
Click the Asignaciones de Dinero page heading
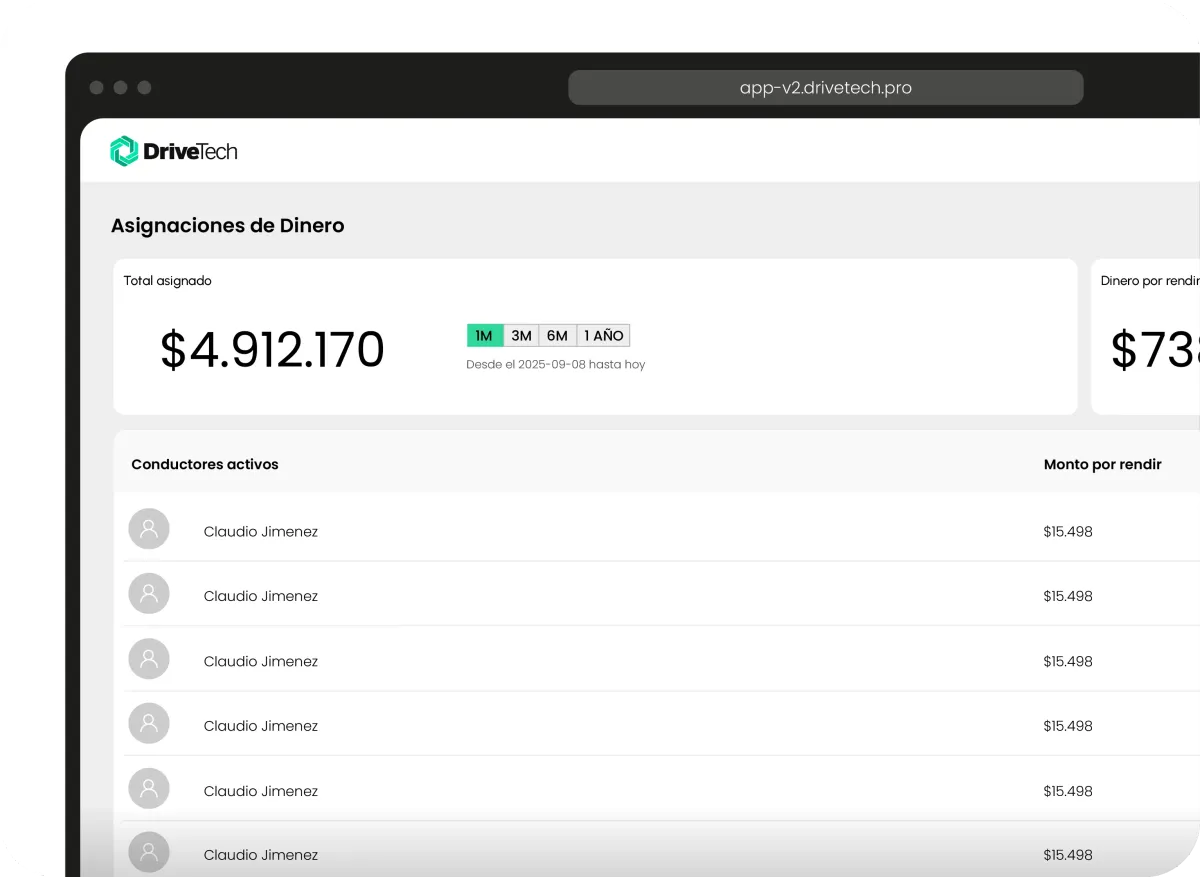[228, 226]
